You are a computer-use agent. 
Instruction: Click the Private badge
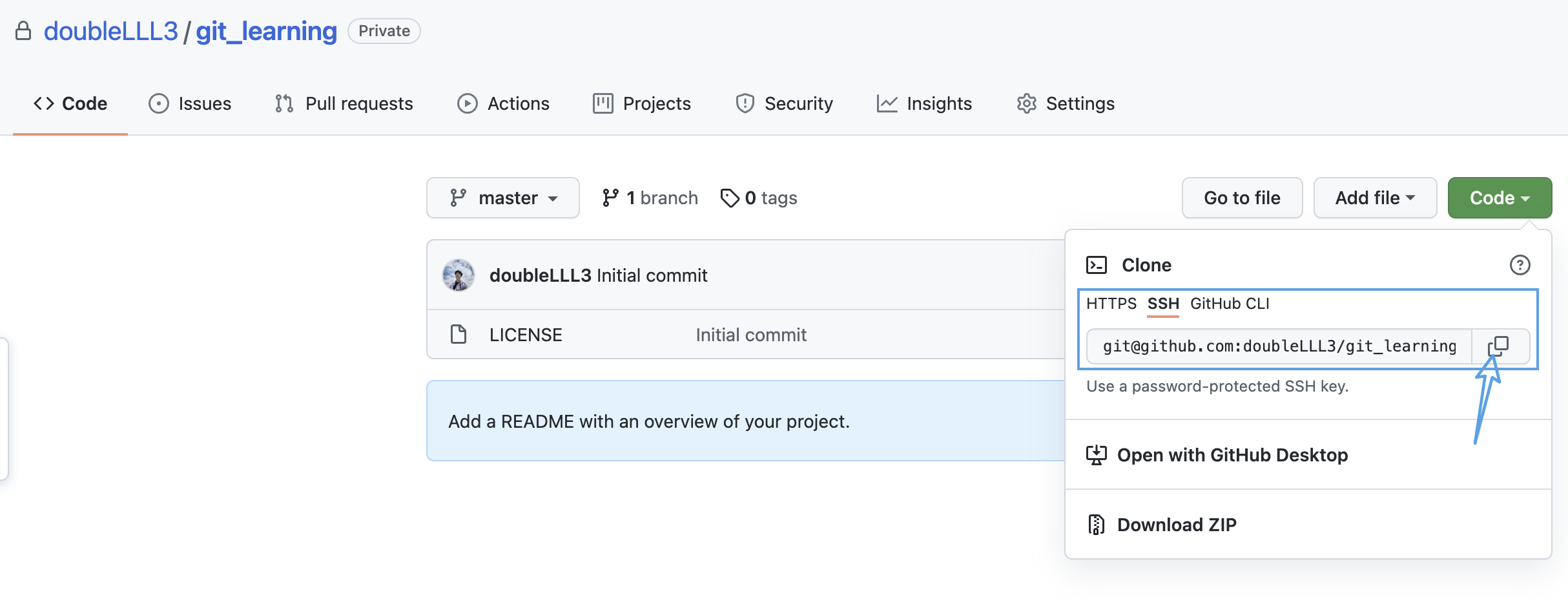pos(384,31)
